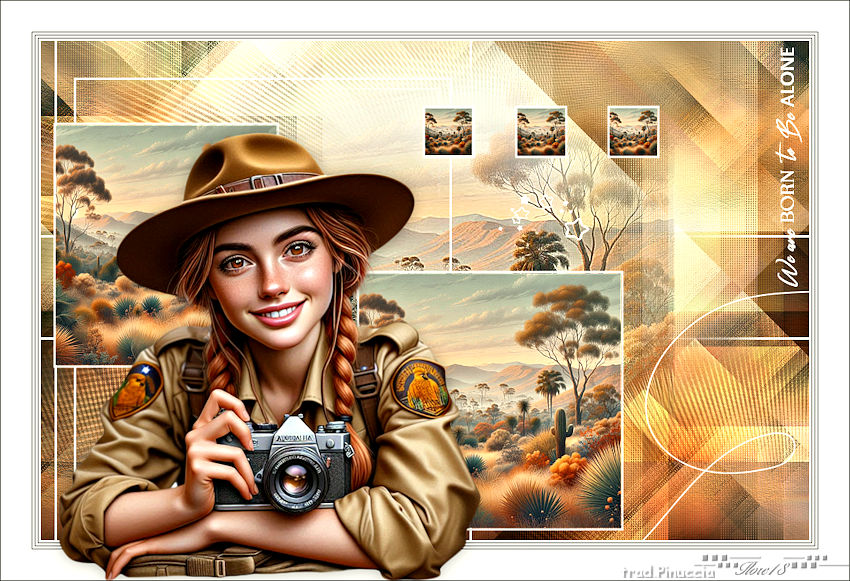This screenshot has width=850, height=581.
Task: Click the left small landscape thumbnail
Action: tap(448, 131)
